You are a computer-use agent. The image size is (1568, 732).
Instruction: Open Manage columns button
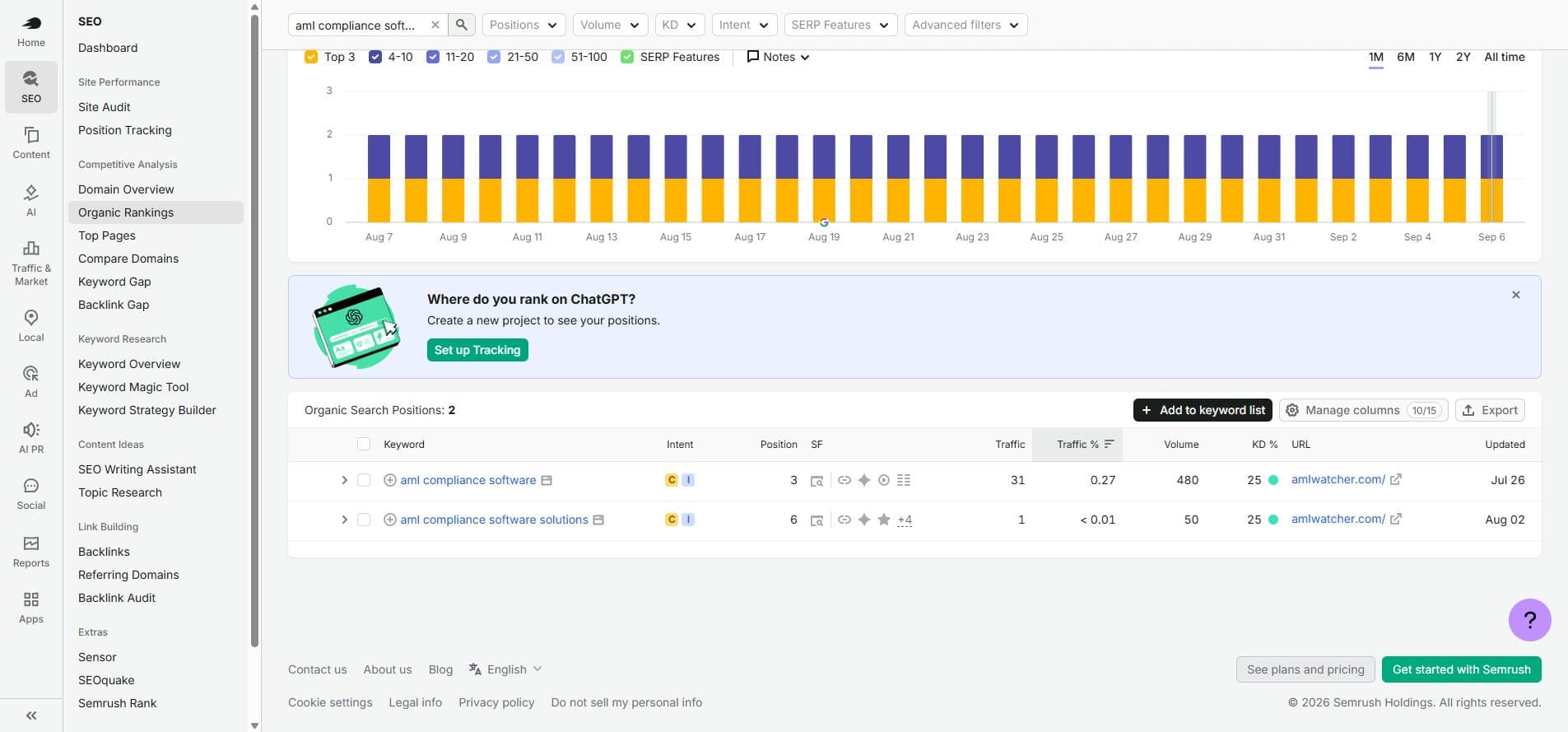pos(1364,410)
